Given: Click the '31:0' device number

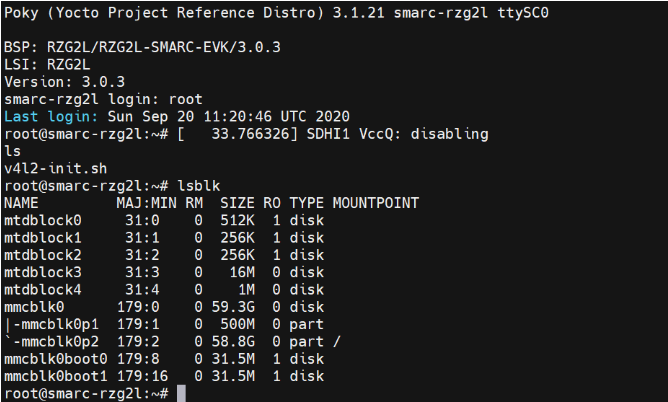Looking at the screenshot, I should click(x=142, y=221).
